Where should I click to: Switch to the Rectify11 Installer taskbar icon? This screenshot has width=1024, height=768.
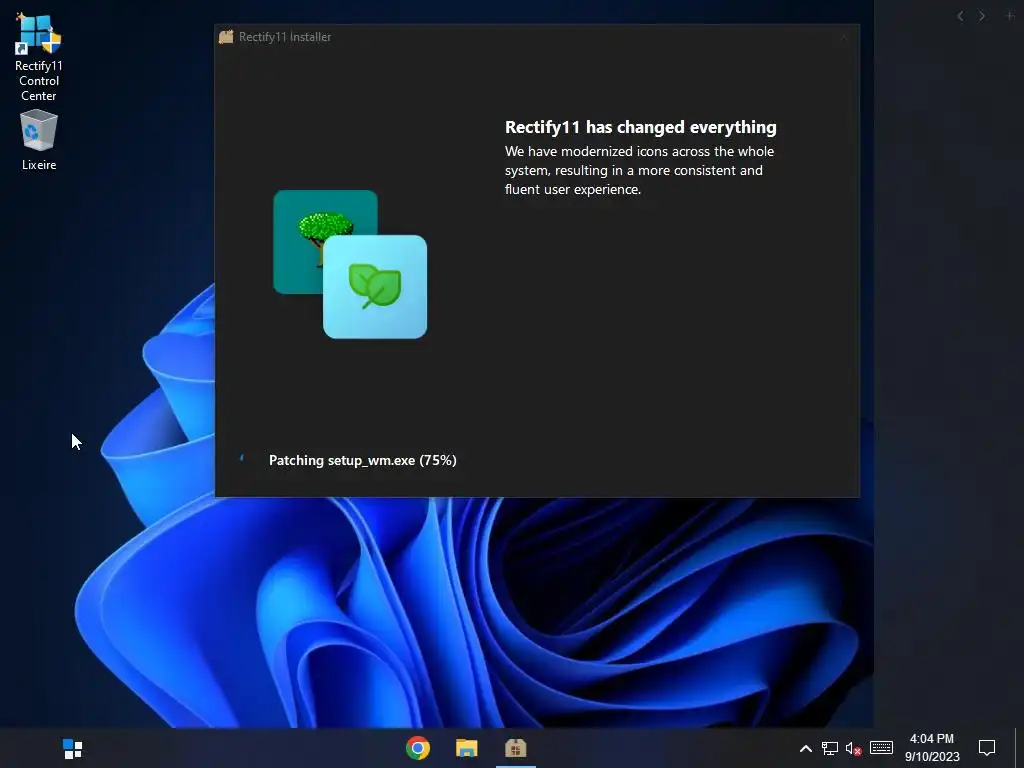pos(515,748)
